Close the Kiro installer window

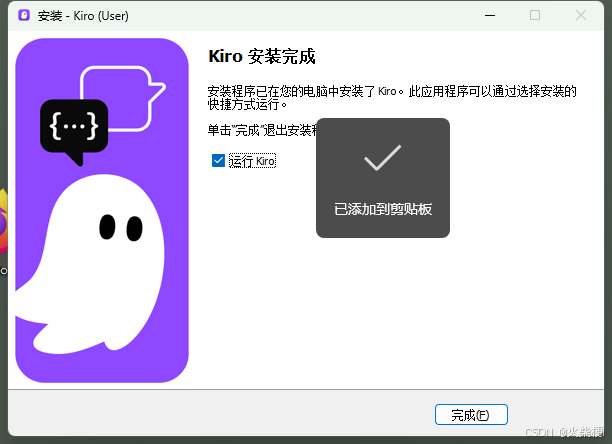pos(581,16)
